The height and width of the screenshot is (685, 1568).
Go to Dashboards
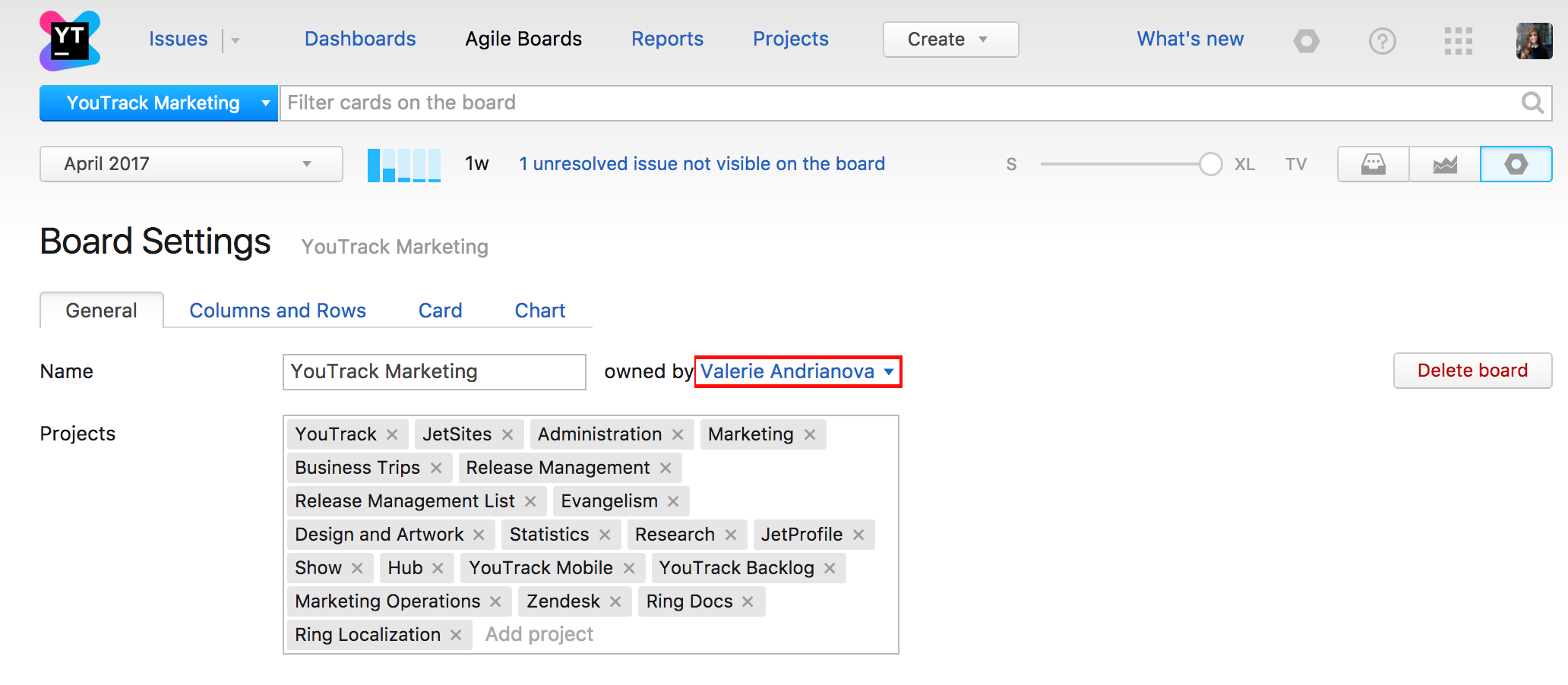[360, 39]
